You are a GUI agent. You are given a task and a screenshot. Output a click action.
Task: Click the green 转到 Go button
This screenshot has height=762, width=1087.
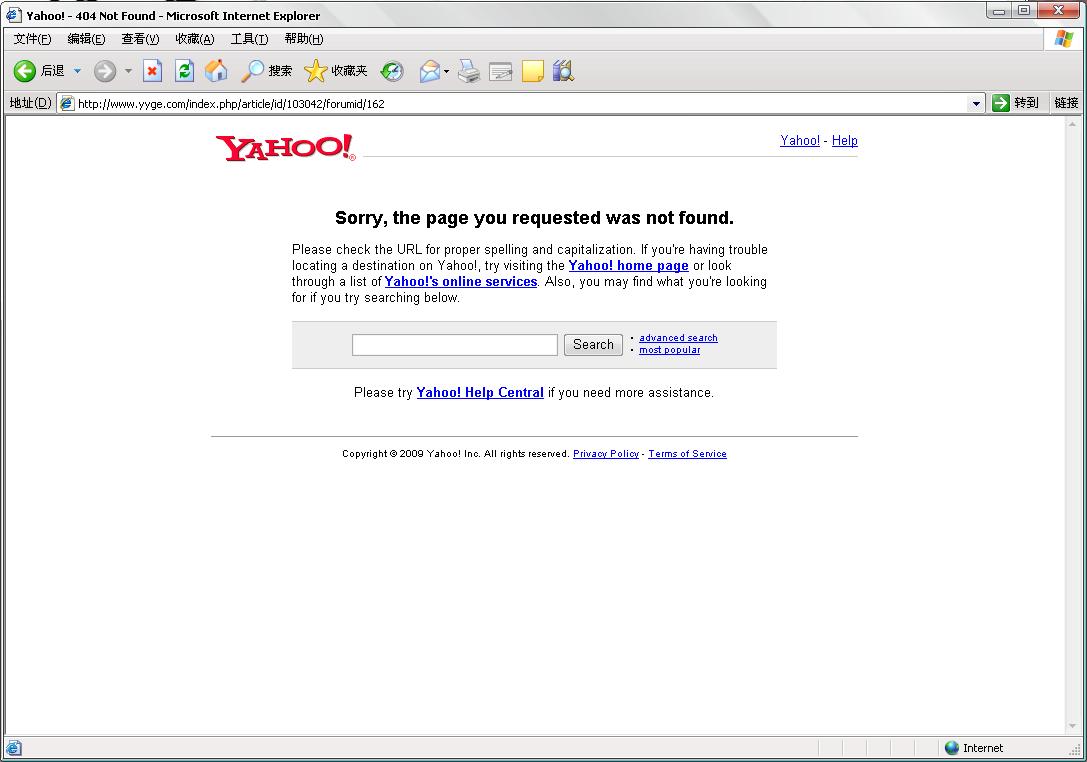(x=1016, y=103)
